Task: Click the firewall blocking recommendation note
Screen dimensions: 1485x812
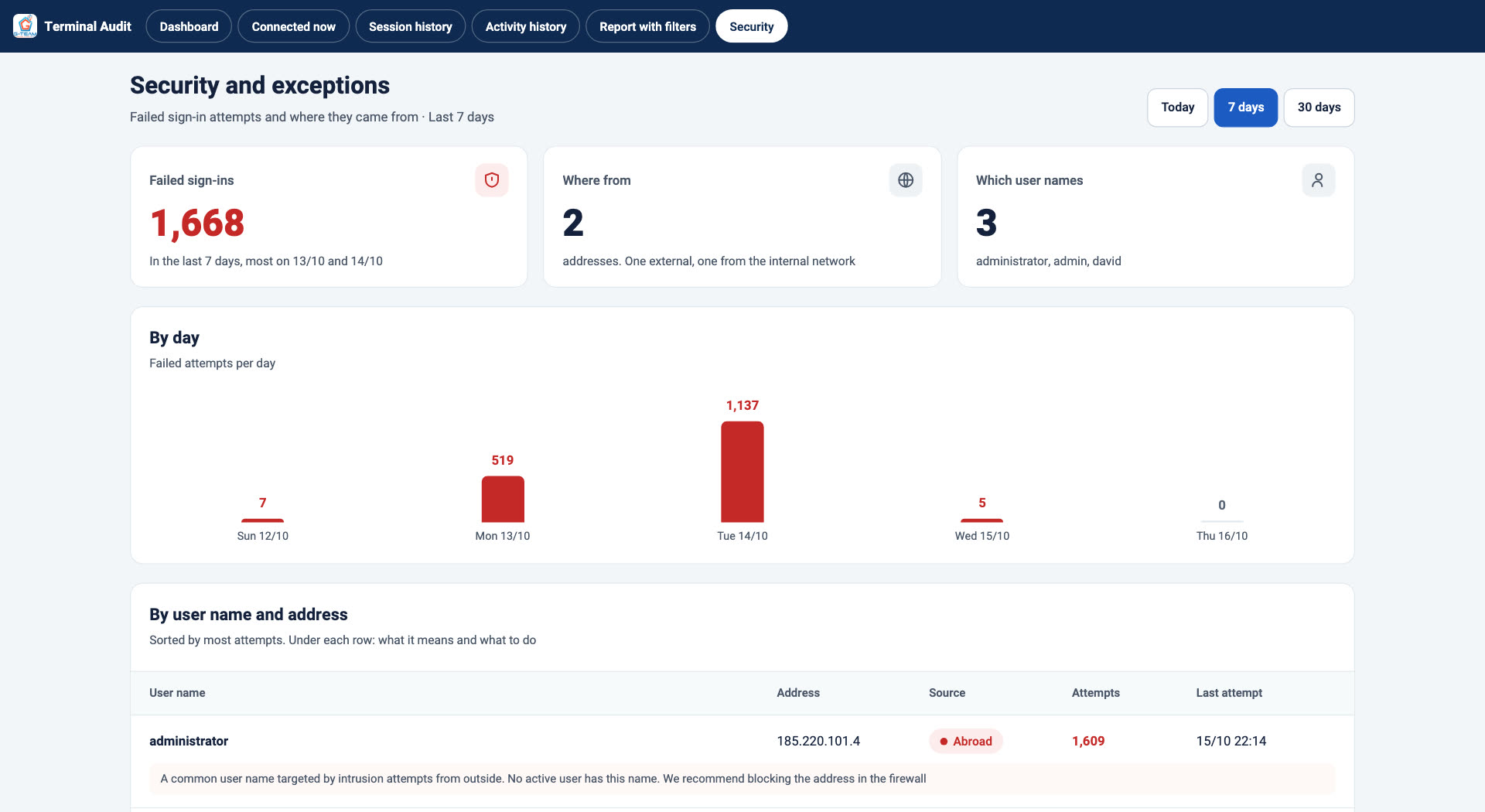Action: [742, 779]
